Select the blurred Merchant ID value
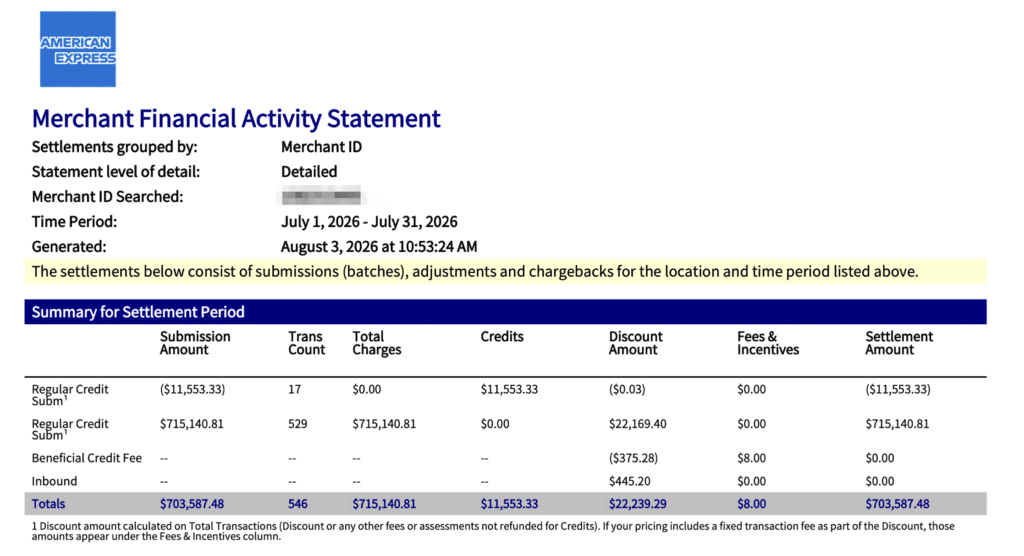Screen dimensions: 1024x556 pyautogui.click(x=321, y=196)
